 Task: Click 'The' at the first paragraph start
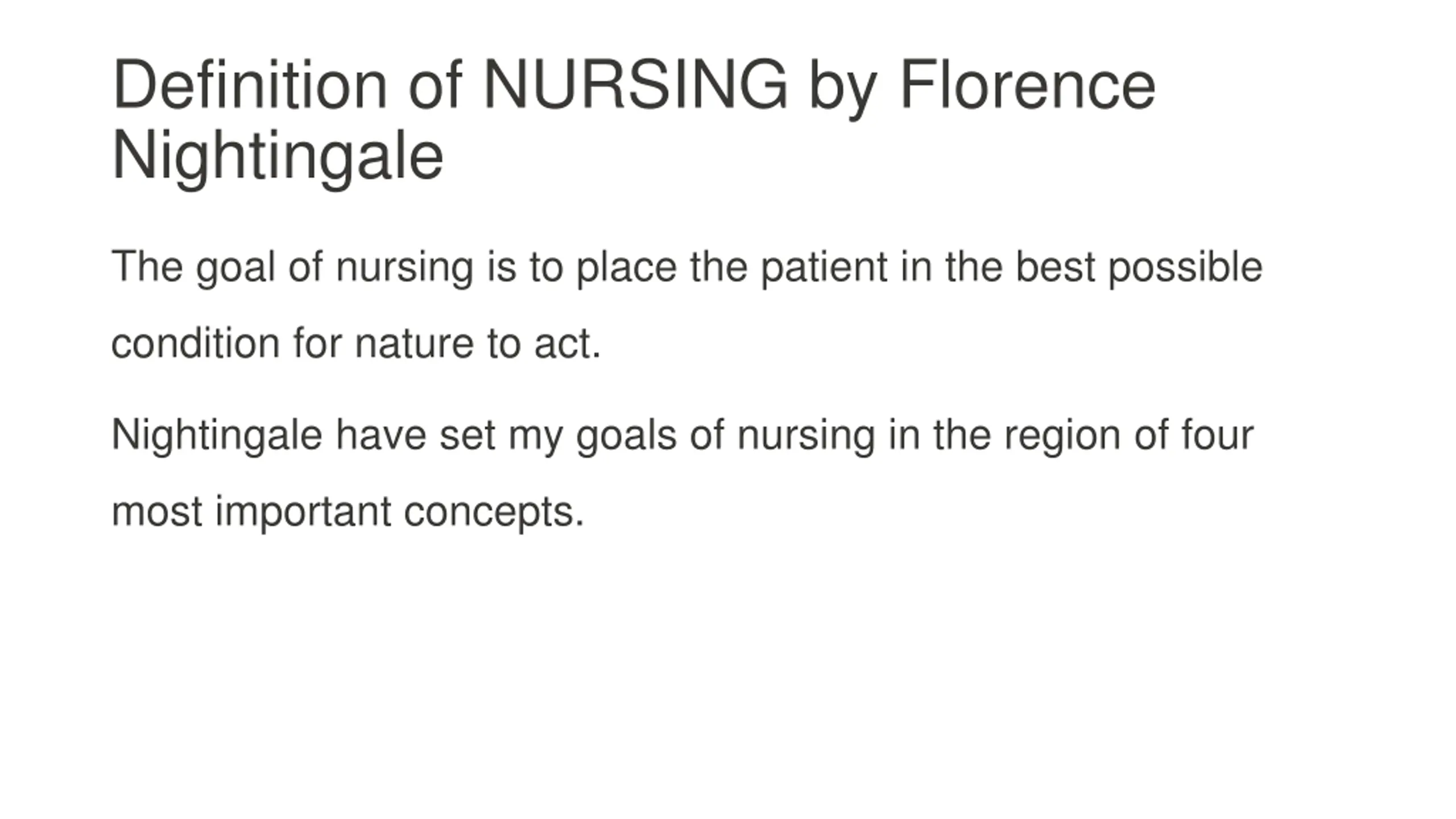pyautogui.click(x=147, y=266)
